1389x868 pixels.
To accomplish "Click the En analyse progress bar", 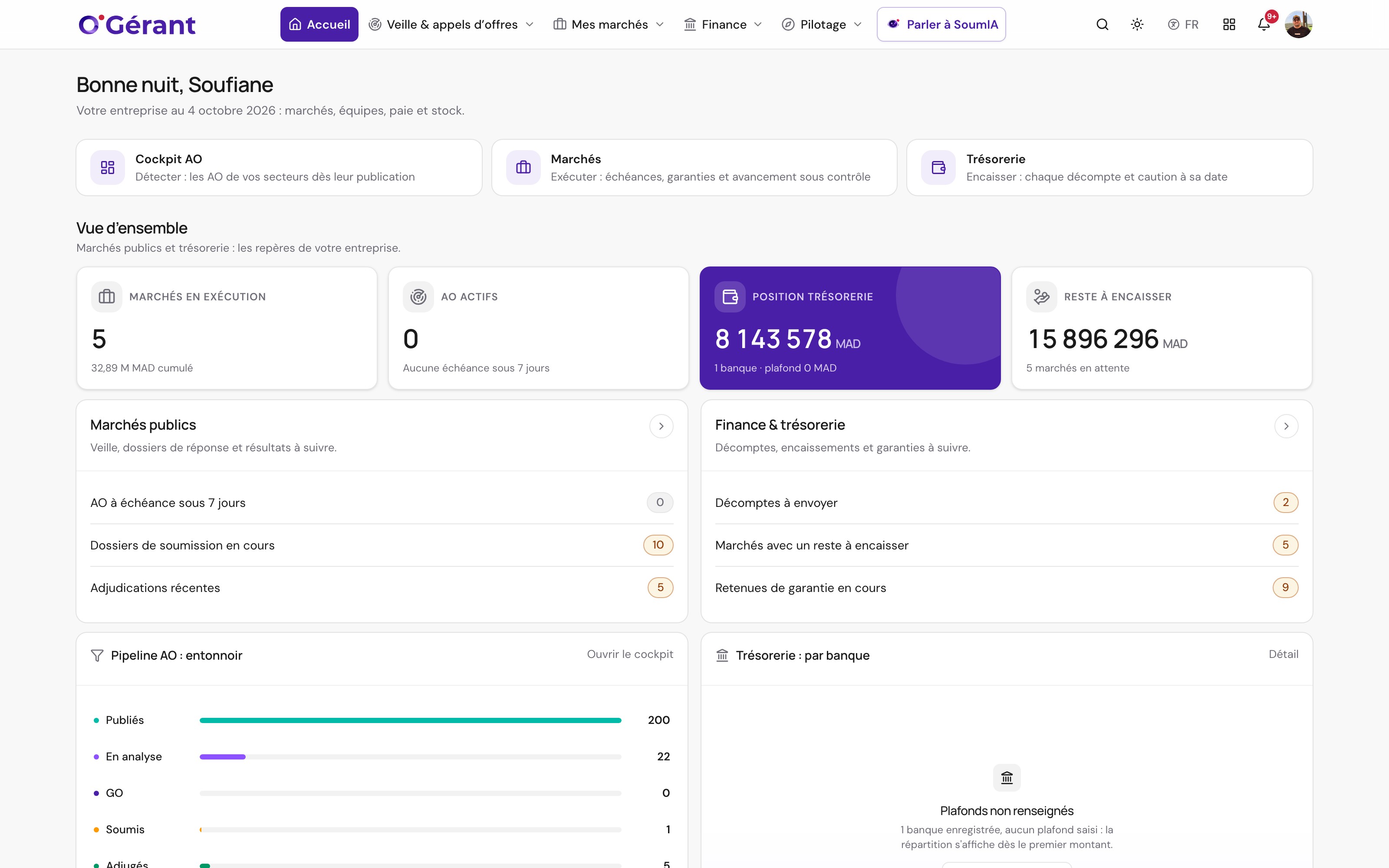I will tap(410, 756).
